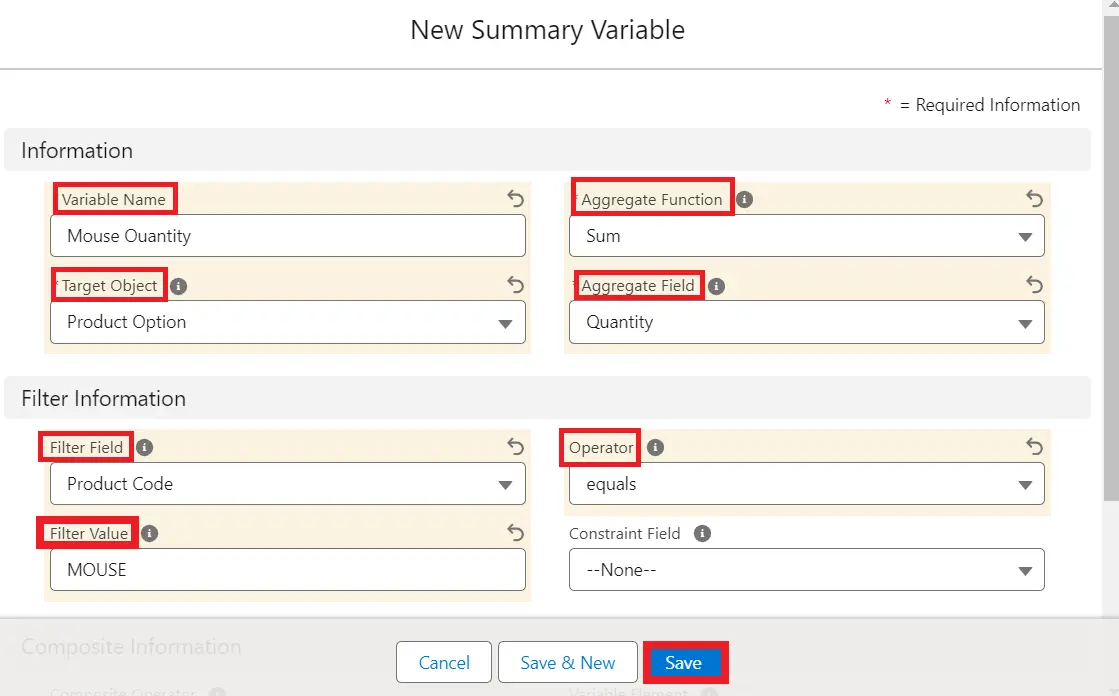This screenshot has height=696, width=1119.
Task: Click undo icon beside Variable Name
Action: click(515, 199)
